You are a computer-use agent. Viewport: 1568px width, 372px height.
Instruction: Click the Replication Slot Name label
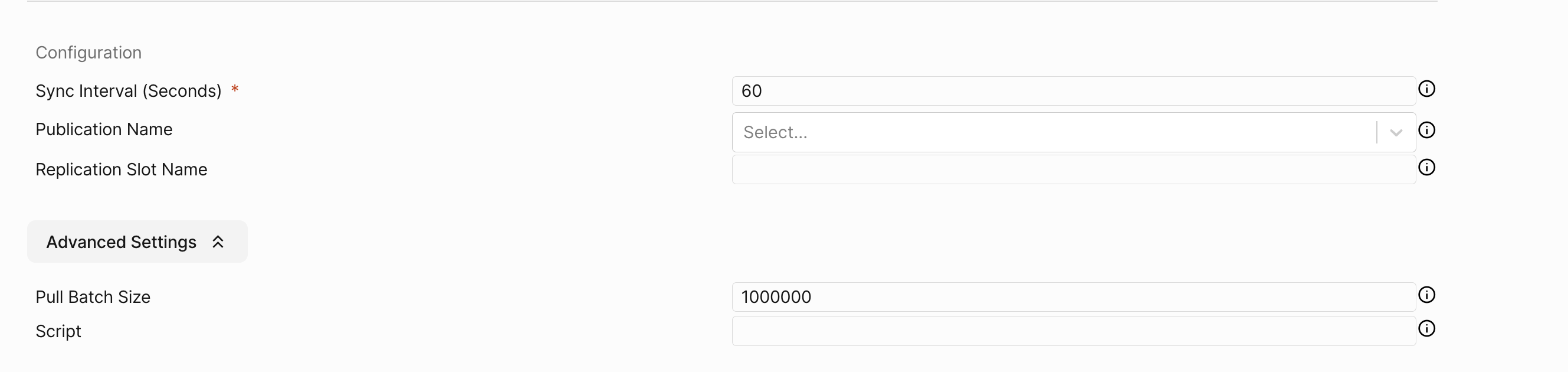point(121,170)
